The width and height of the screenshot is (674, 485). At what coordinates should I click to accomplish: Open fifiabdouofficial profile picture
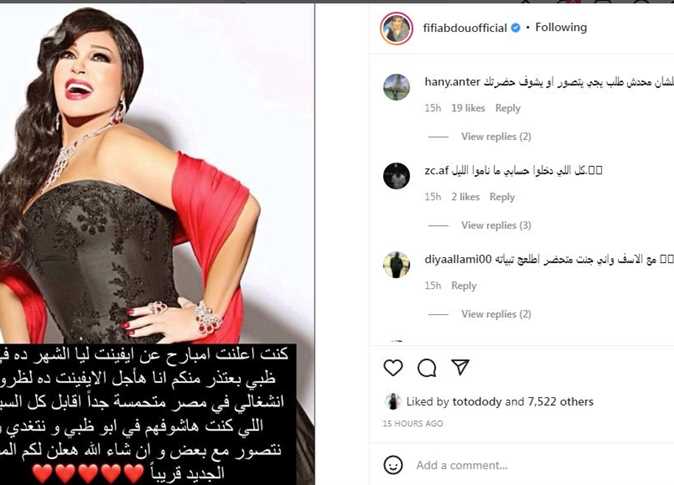[x=396, y=28]
